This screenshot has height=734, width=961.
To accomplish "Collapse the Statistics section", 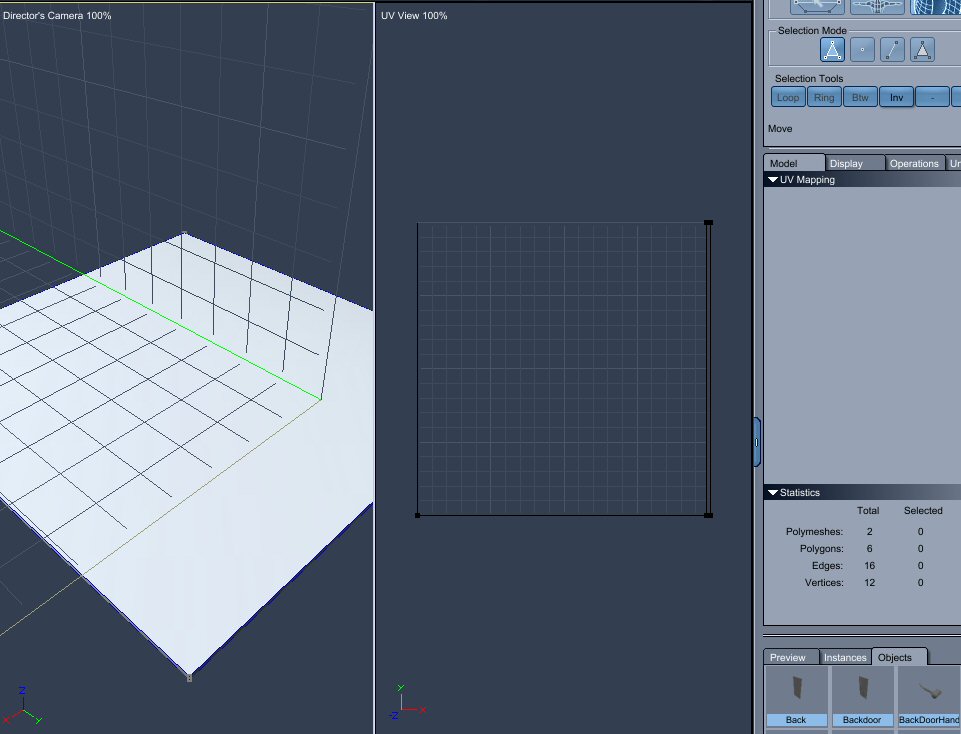I will pos(773,493).
